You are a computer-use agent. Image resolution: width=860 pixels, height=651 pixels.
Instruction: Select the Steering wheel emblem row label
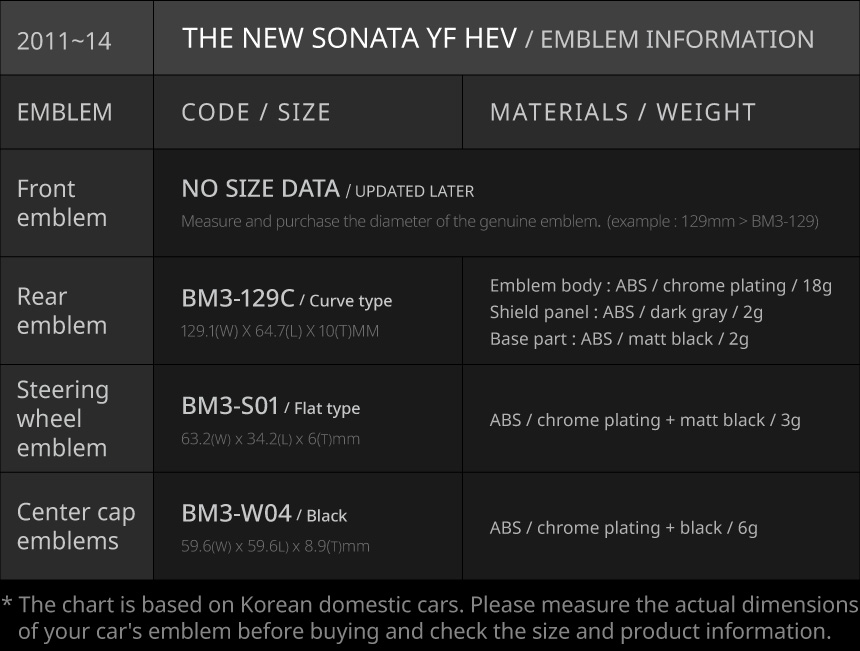click(62, 418)
